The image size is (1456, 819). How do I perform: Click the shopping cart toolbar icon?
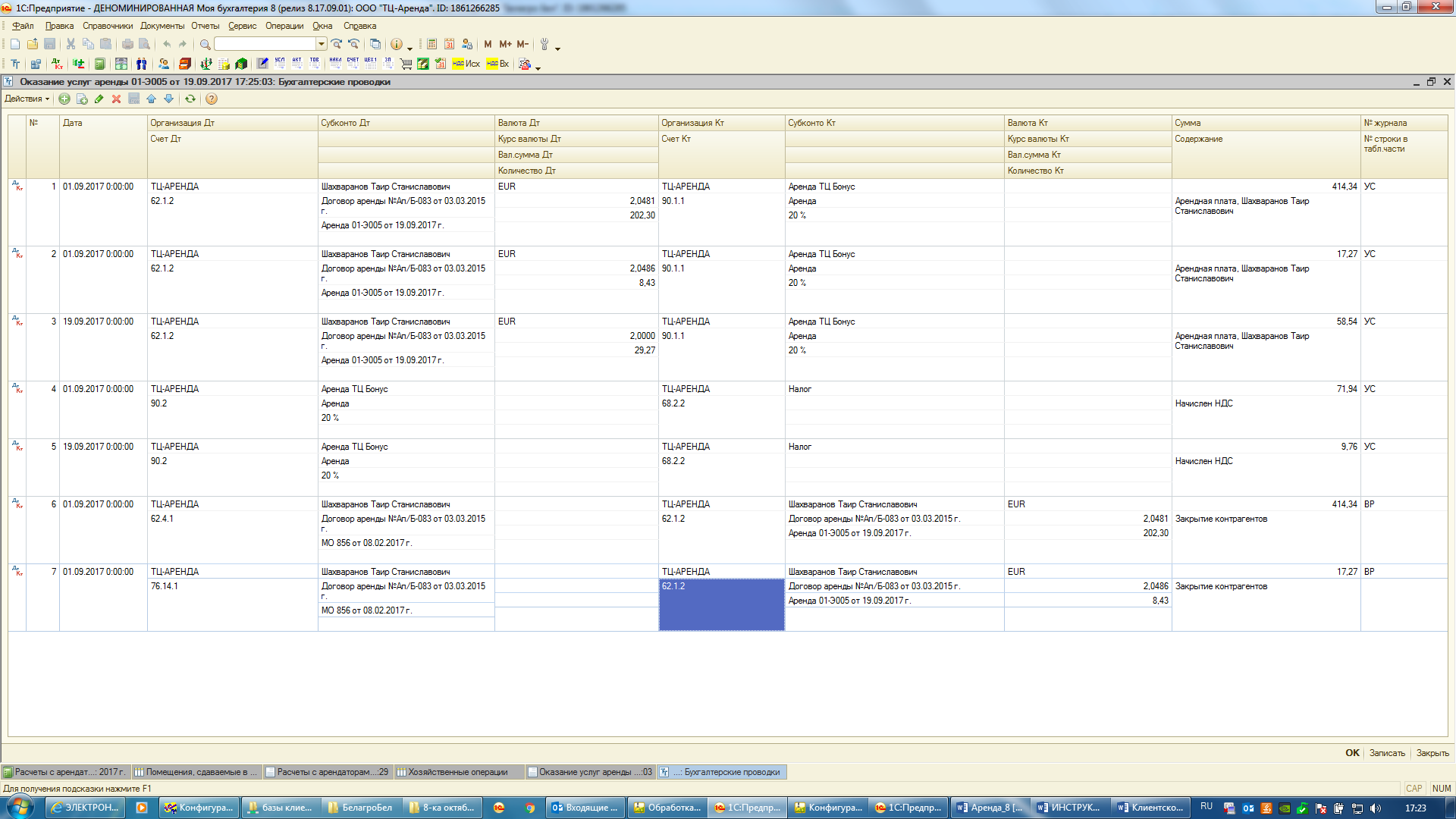[406, 64]
